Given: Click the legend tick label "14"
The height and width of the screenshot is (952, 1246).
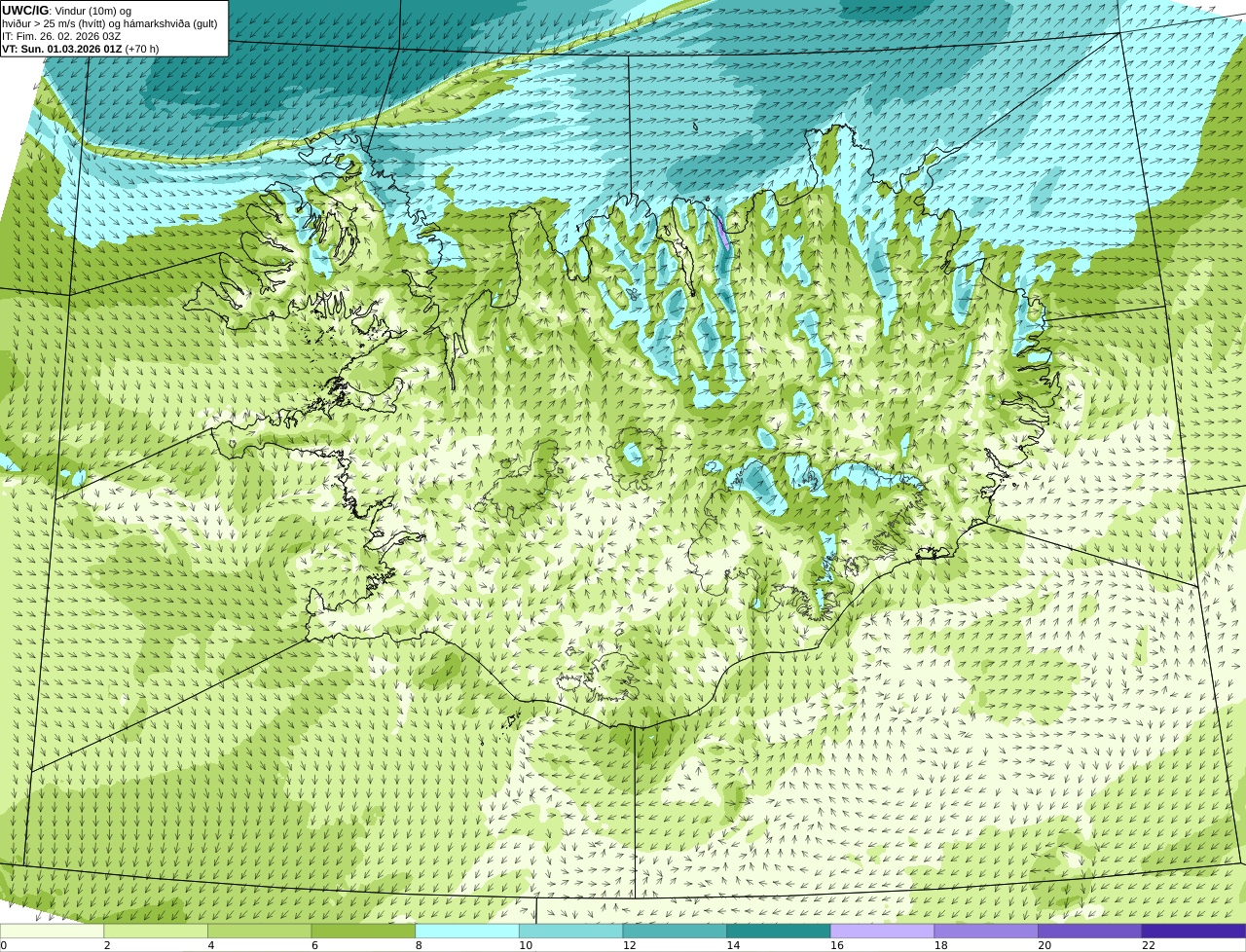Looking at the screenshot, I should (x=733, y=945).
